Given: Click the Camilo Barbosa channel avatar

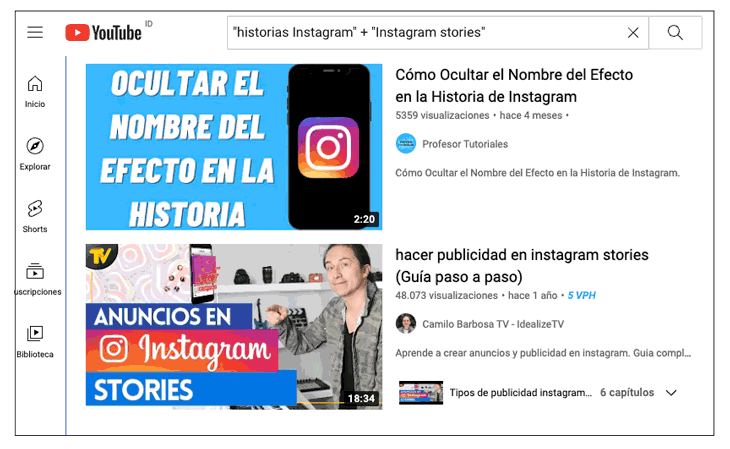Looking at the screenshot, I should [406, 324].
